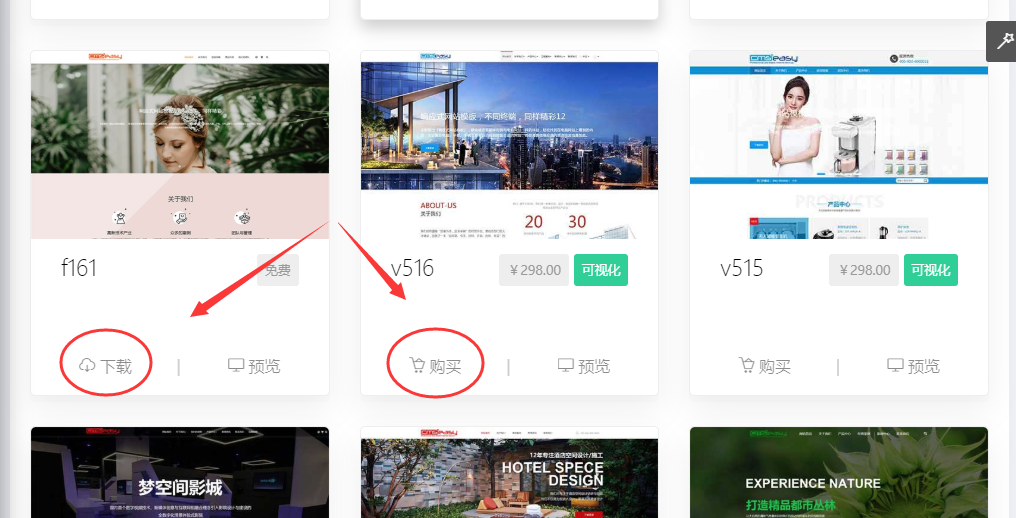
Task: Click the v515 template title
Action: coord(741,269)
